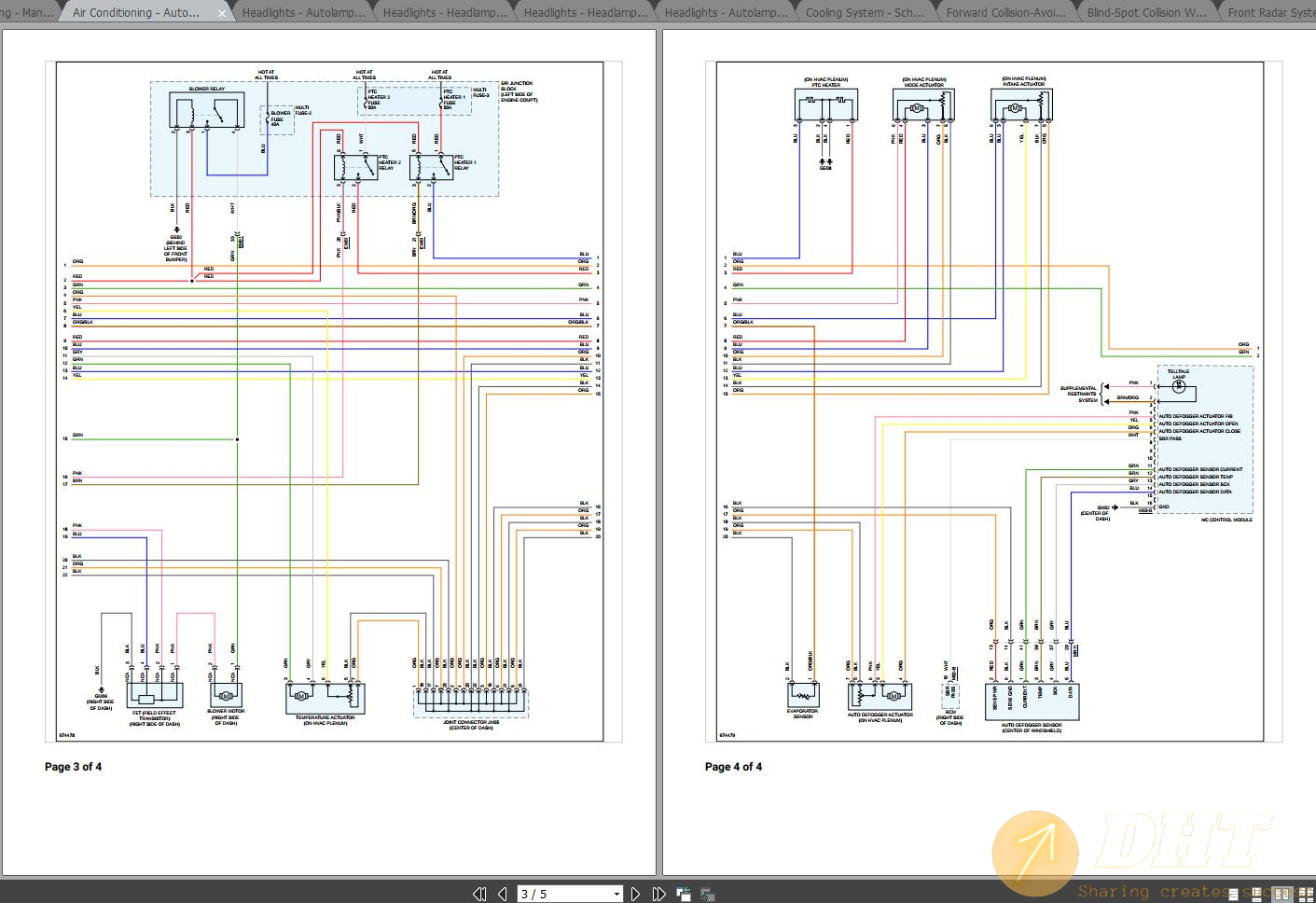This screenshot has height=903, width=1316.
Task: Click the grayed next view icon
Action: click(708, 894)
